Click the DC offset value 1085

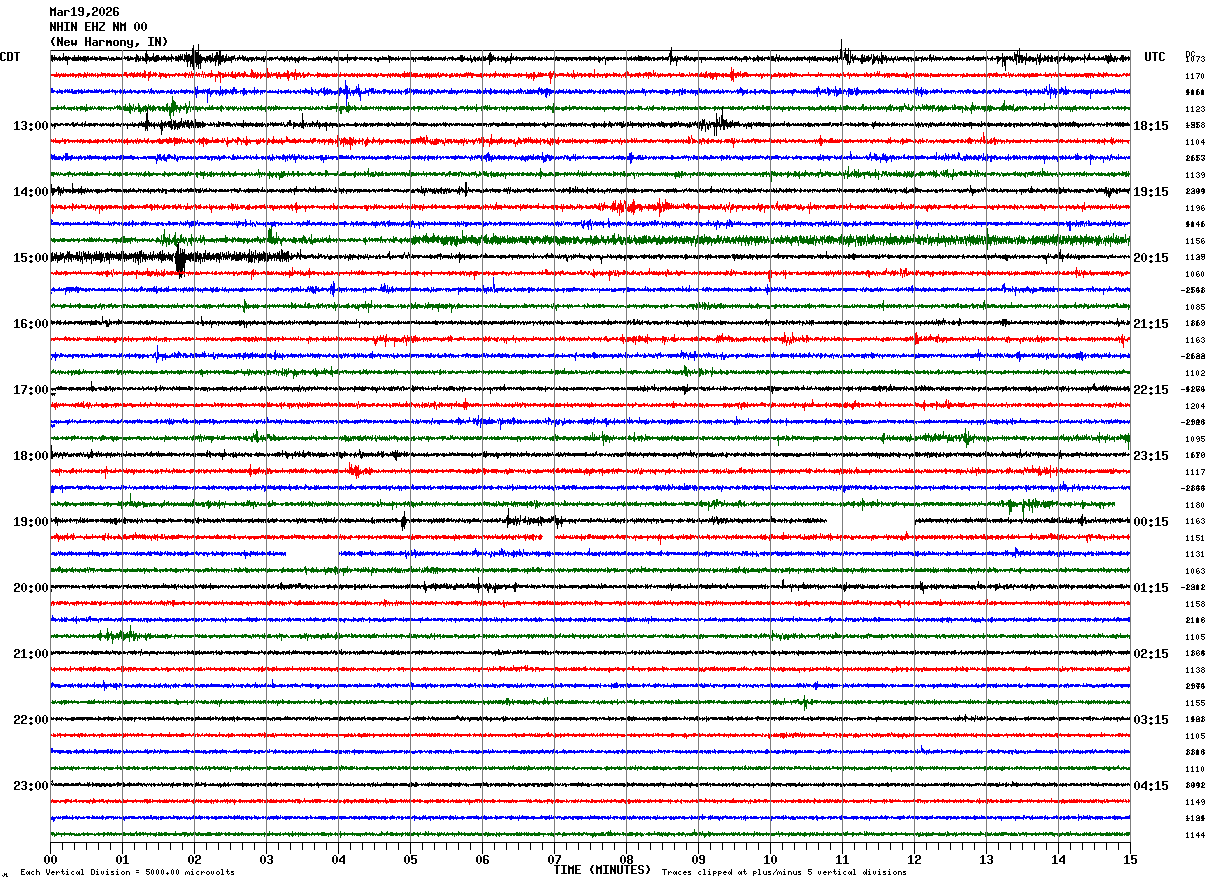coord(1195,307)
